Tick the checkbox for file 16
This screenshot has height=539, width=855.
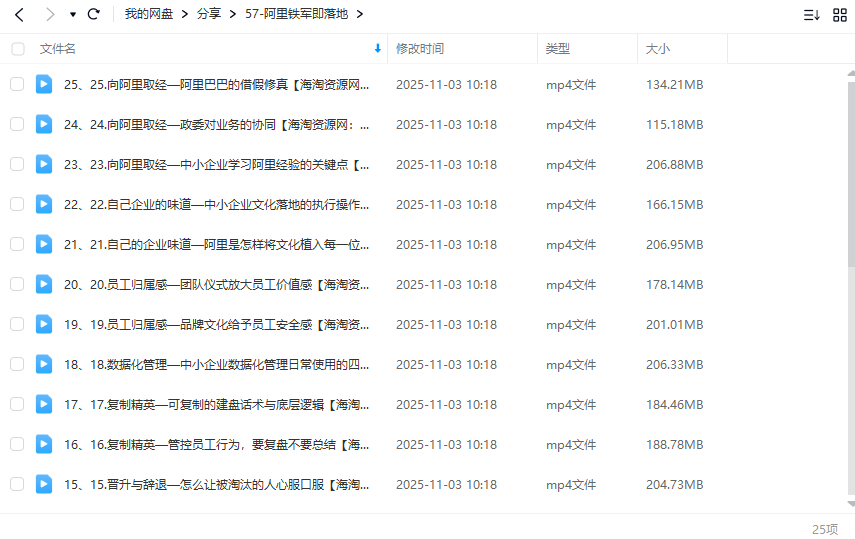pyautogui.click(x=17, y=444)
